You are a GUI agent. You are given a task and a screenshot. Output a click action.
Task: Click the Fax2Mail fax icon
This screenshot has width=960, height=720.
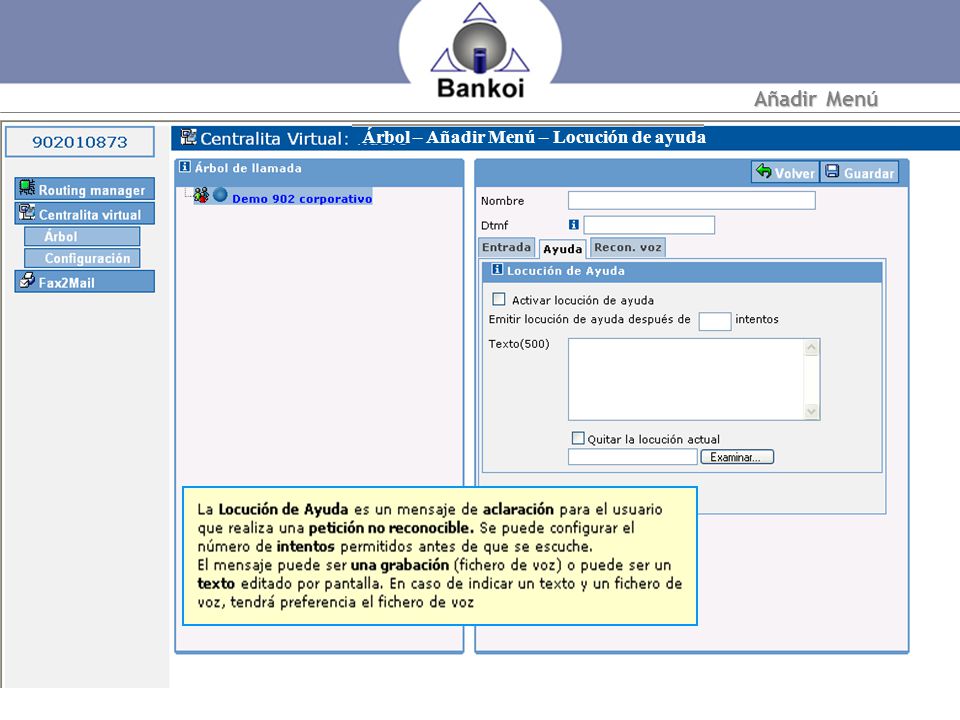coord(26,280)
